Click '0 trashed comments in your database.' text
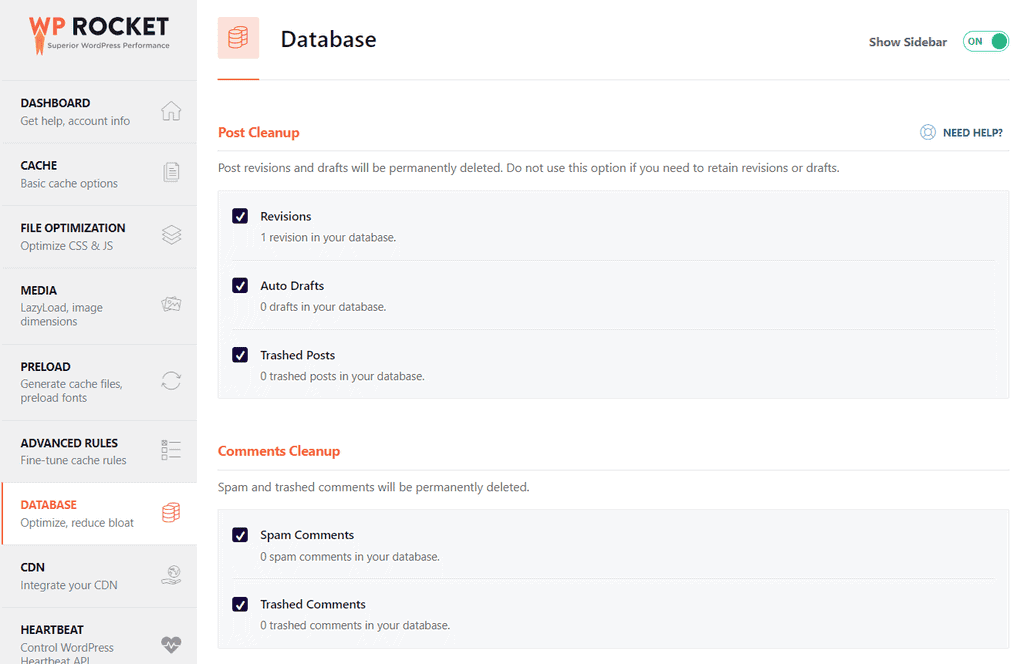The height and width of the screenshot is (664, 1024). [x=355, y=625]
